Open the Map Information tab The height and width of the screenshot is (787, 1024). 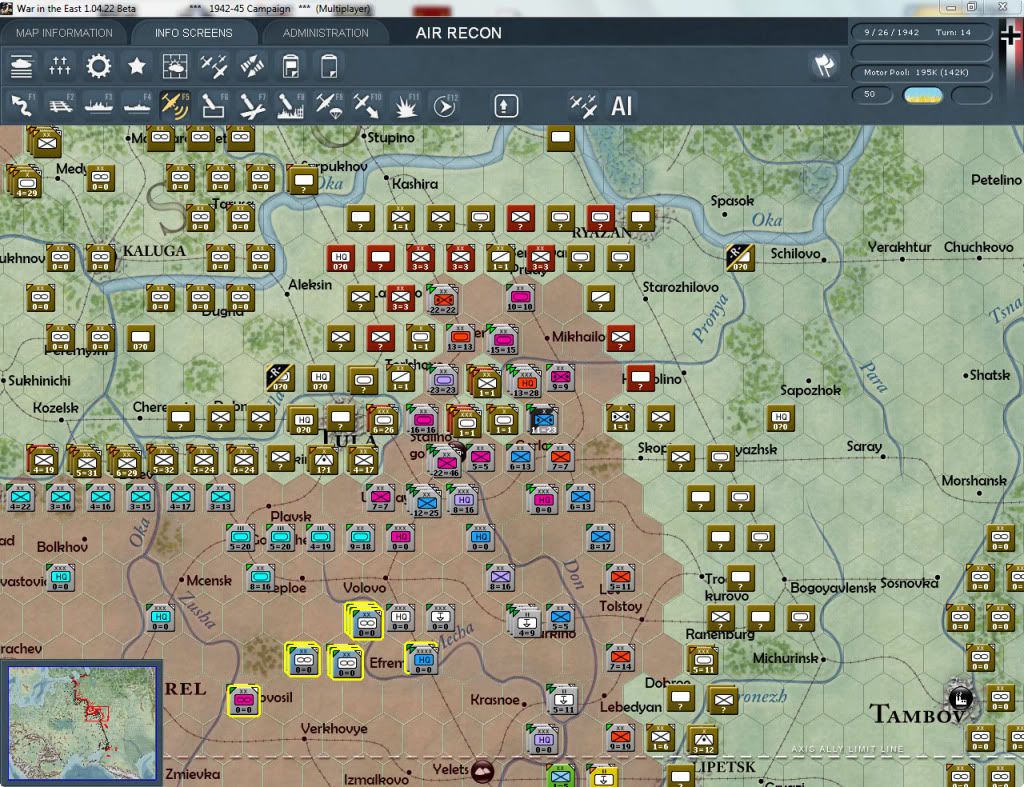(64, 33)
